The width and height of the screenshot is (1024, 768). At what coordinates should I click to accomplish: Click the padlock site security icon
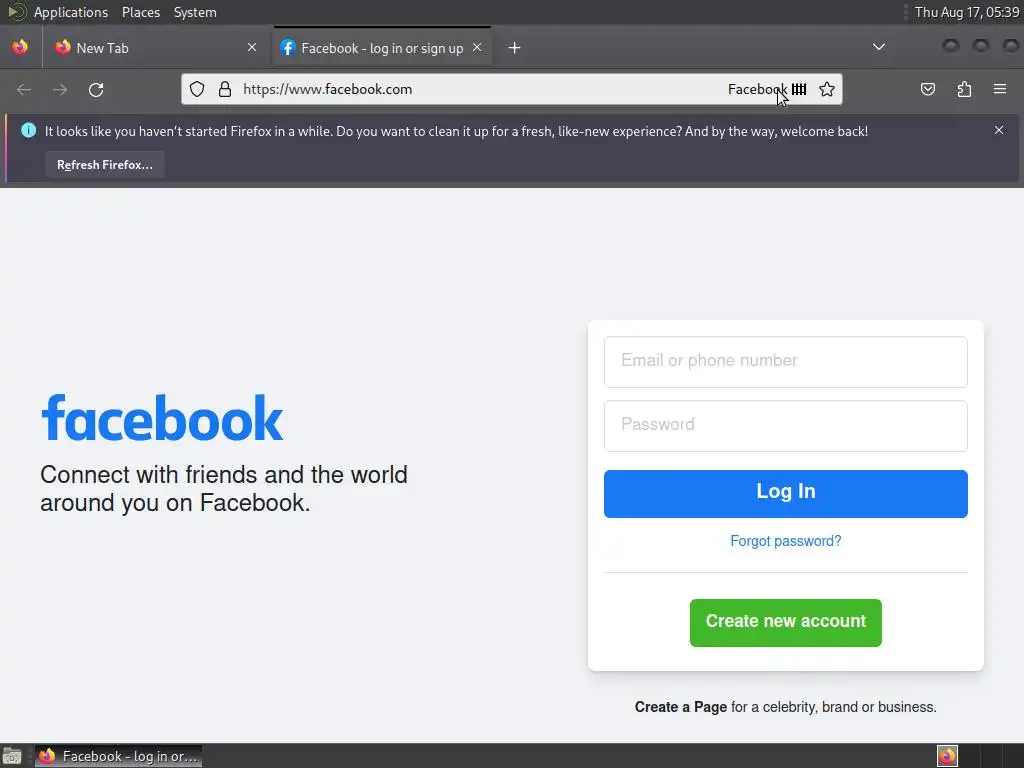point(225,89)
